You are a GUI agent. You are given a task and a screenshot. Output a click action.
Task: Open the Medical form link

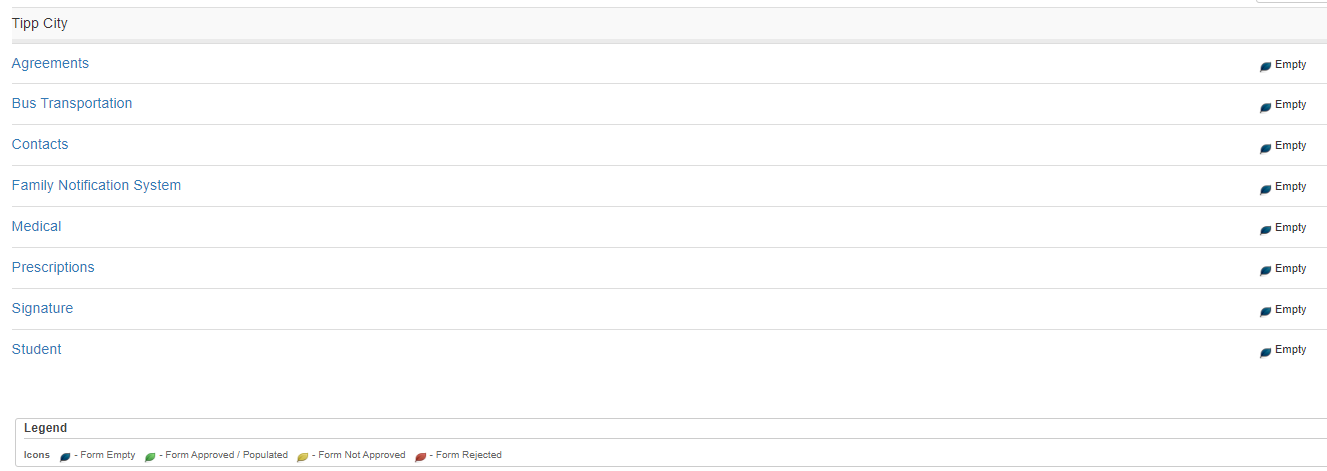click(36, 226)
